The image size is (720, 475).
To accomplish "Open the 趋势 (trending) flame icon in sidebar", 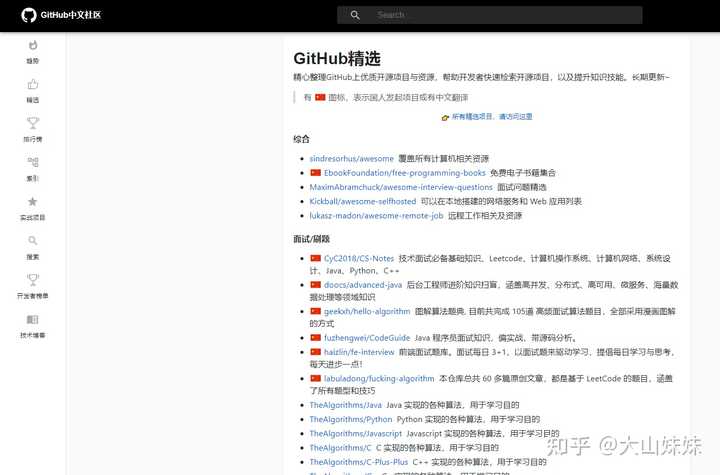I will [33, 45].
